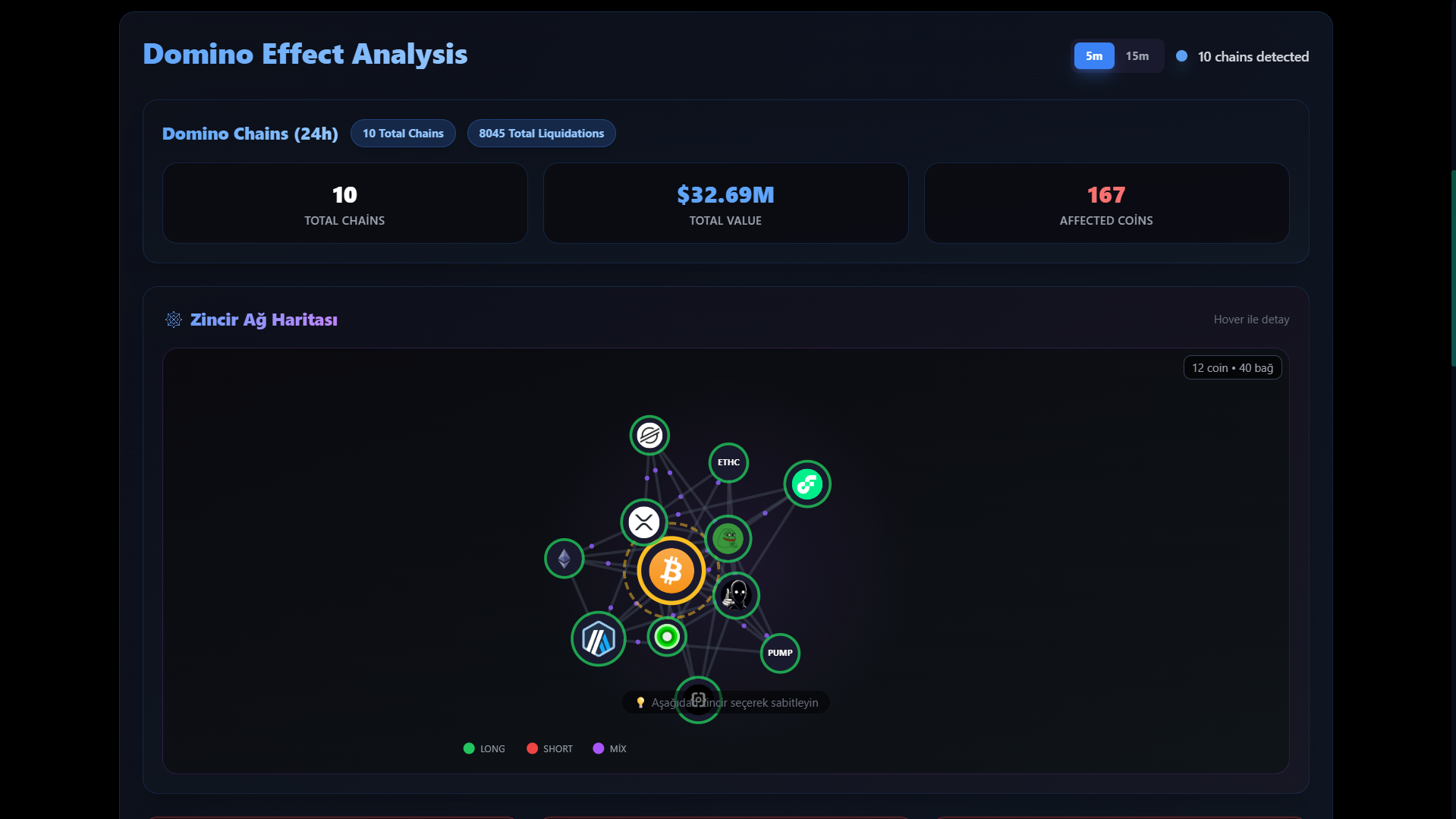Click the Bitcoin node in the network map
Viewport: 1456px width, 819px height.
click(671, 571)
